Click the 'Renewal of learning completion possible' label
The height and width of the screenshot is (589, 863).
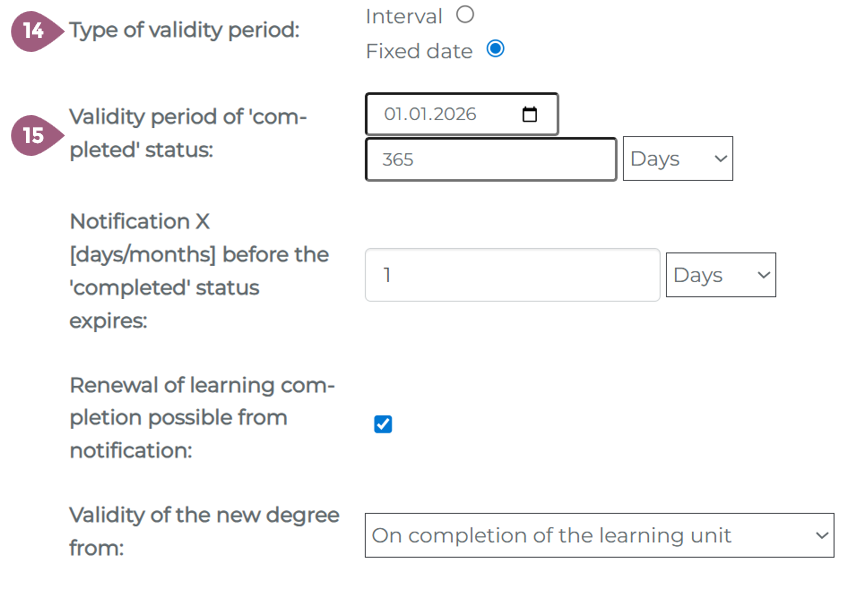click(x=201, y=418)
